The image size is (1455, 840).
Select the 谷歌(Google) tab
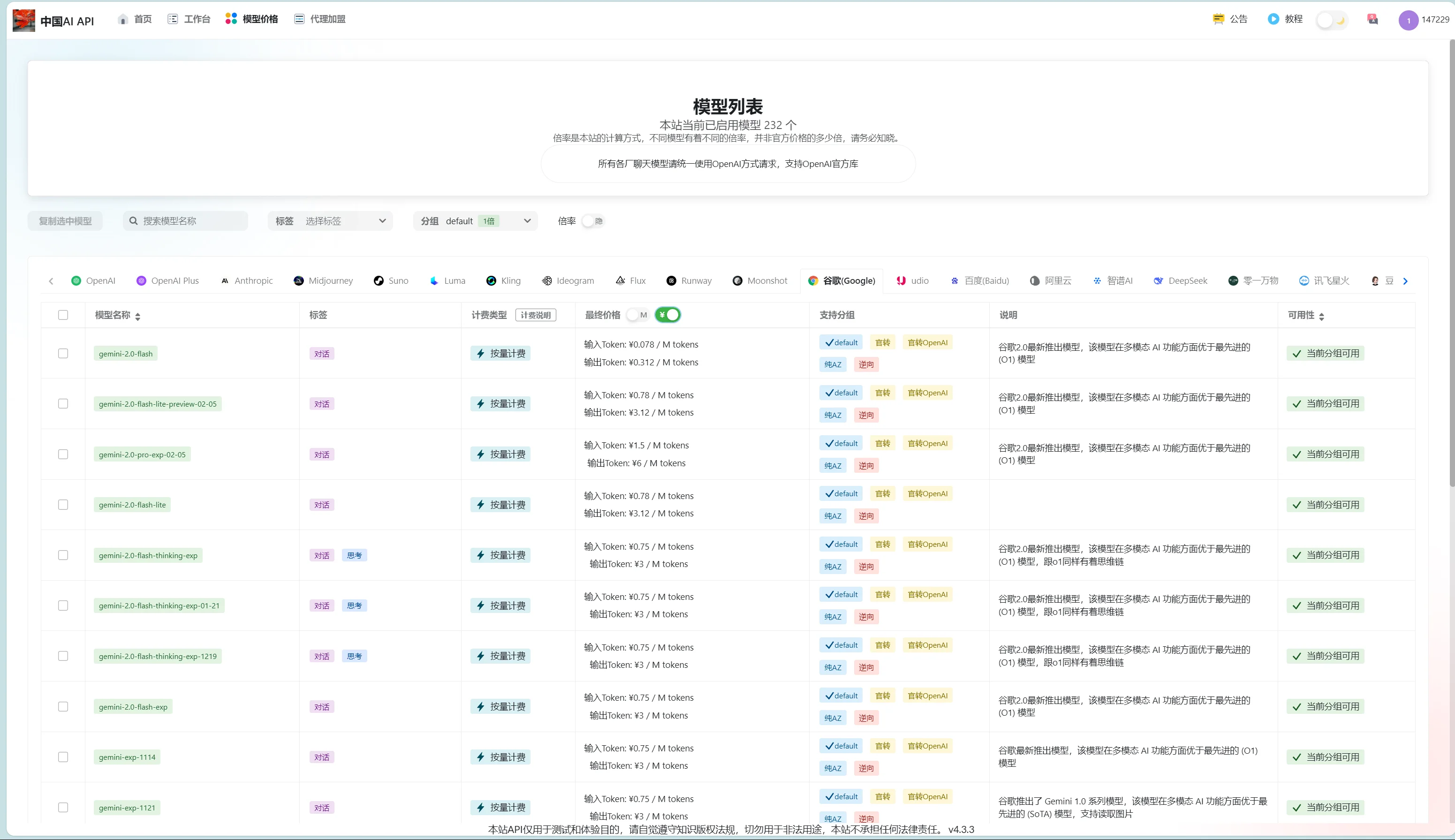[x=842, y=281]
